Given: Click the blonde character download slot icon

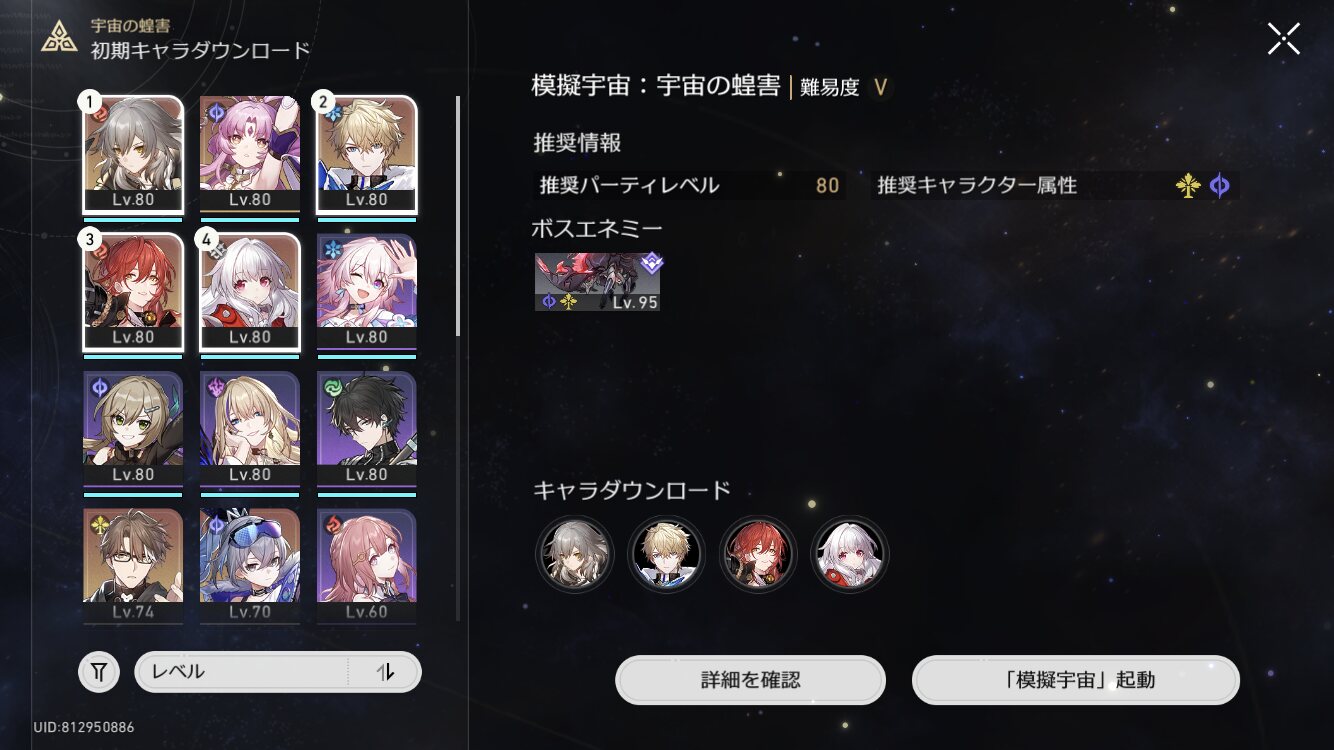Looking at the screenshot, I should coord(666,555).
